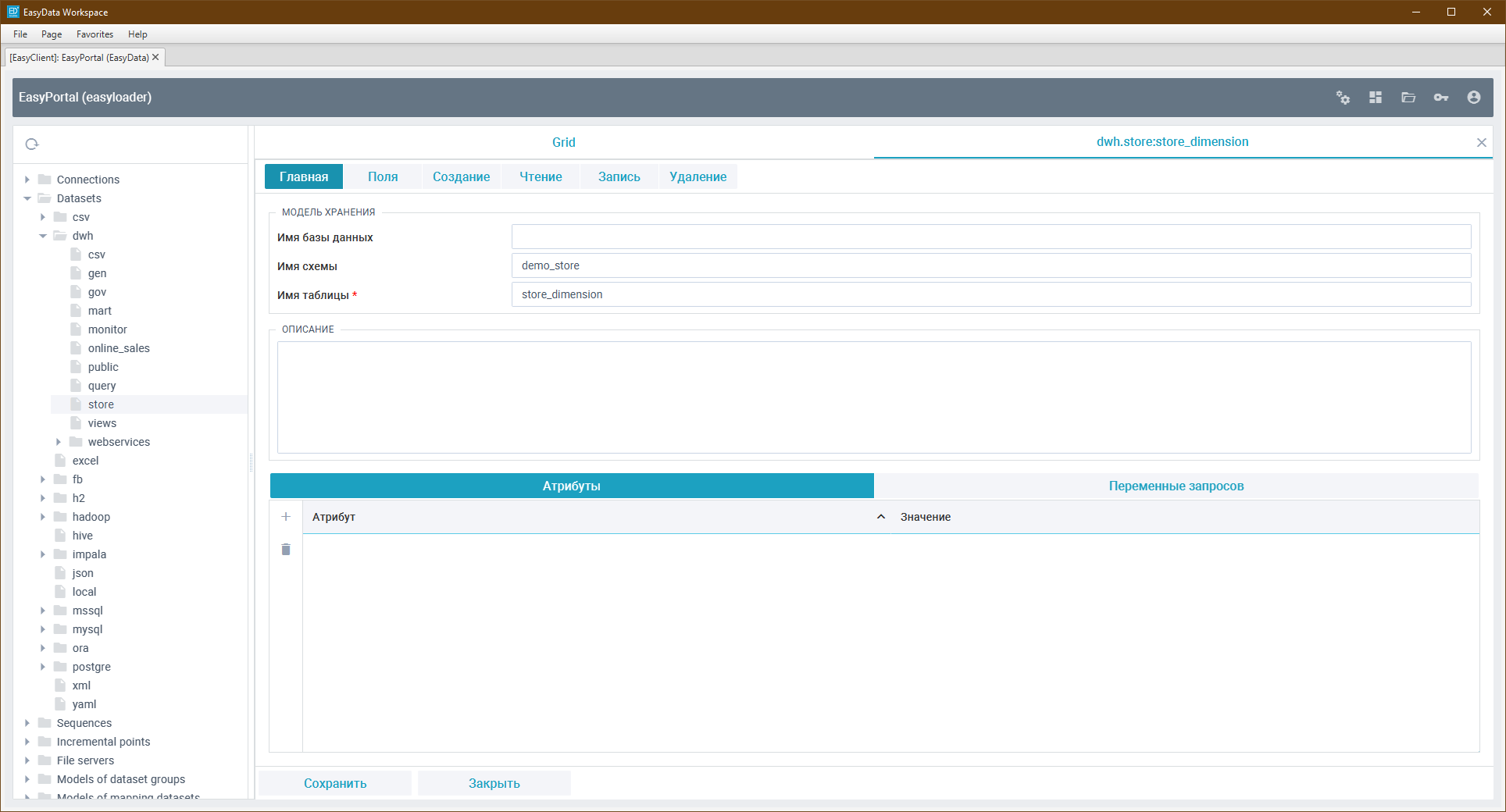Select the gen dataset
1506x812 pixels.
click(x=97, y=273)
